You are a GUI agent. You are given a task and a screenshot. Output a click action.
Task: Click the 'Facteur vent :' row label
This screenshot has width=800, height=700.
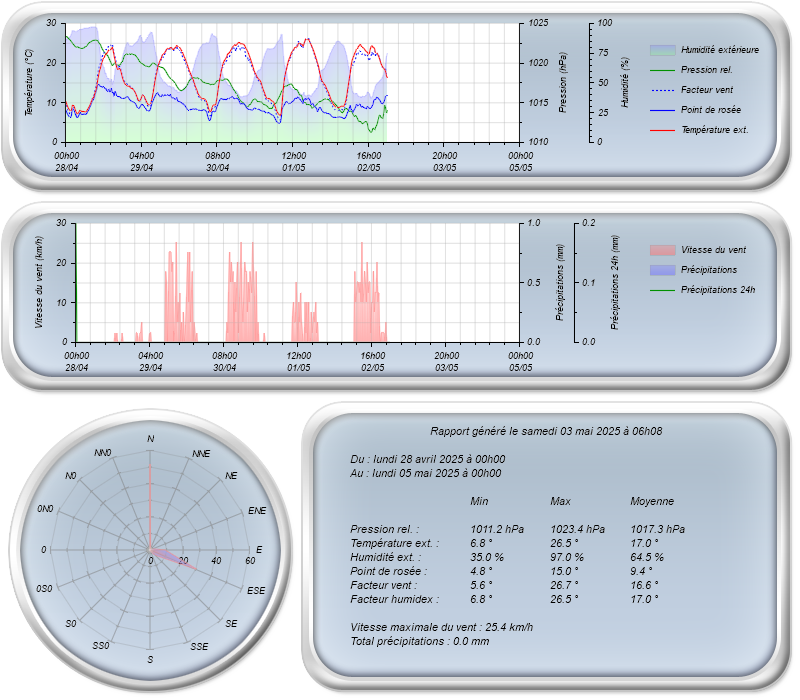384,585
